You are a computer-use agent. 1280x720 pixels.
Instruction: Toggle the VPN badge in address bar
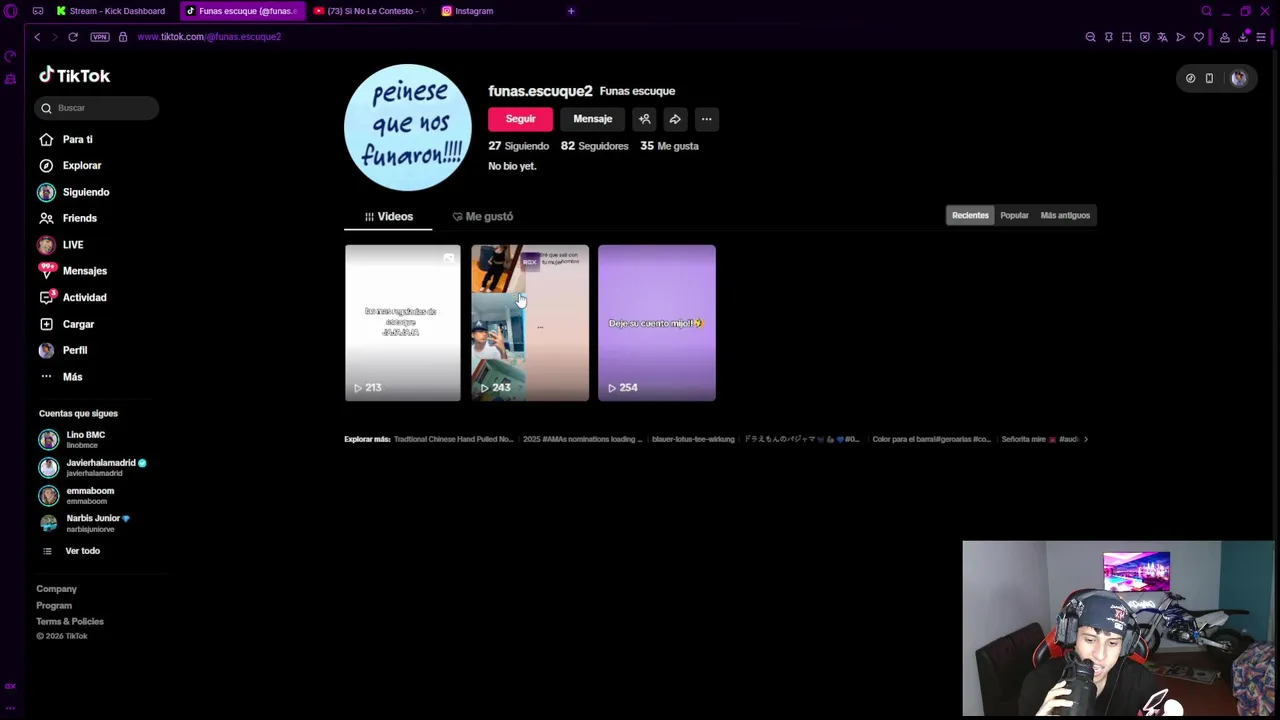[x=99, y=37]
